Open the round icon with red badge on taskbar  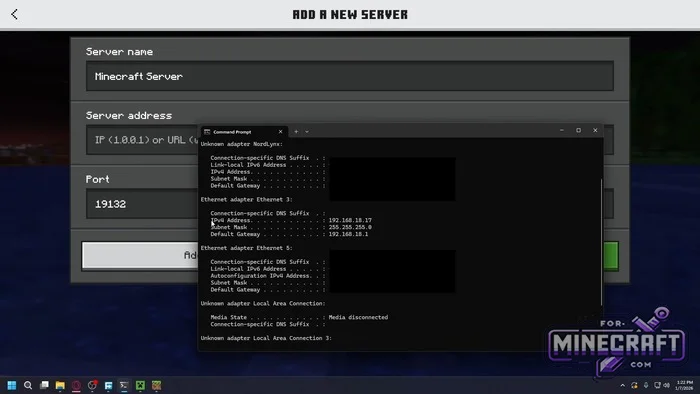92,385
